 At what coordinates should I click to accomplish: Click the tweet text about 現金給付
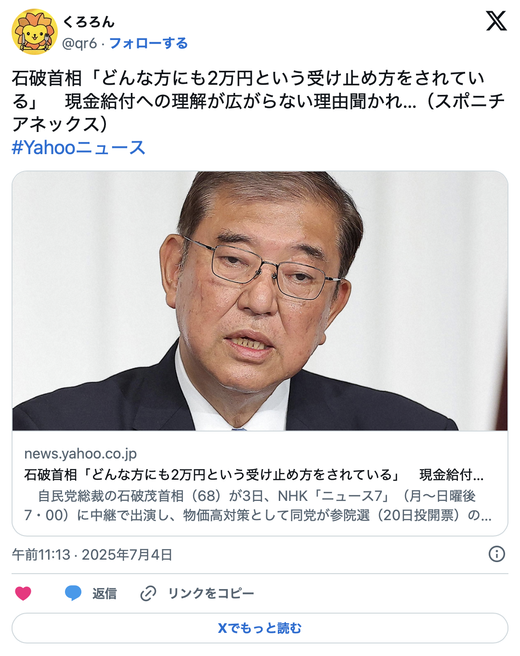coord(258,101)
